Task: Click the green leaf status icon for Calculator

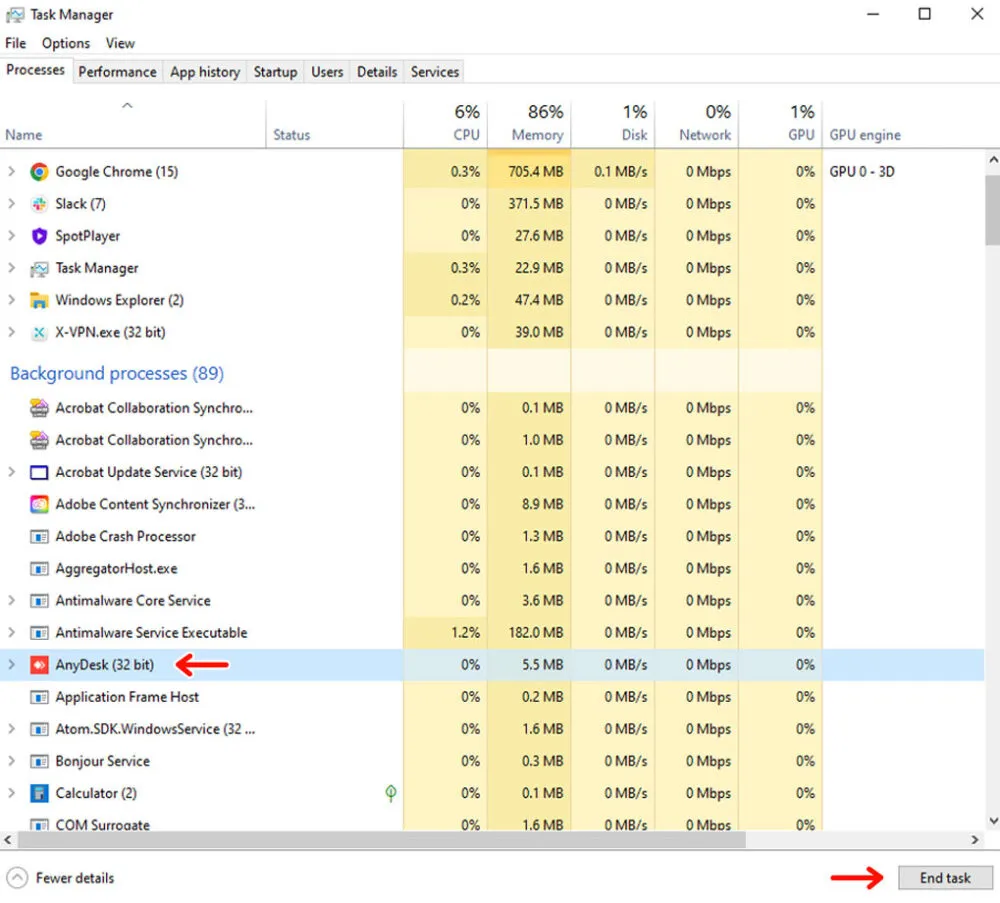Action: coord(391,793)
